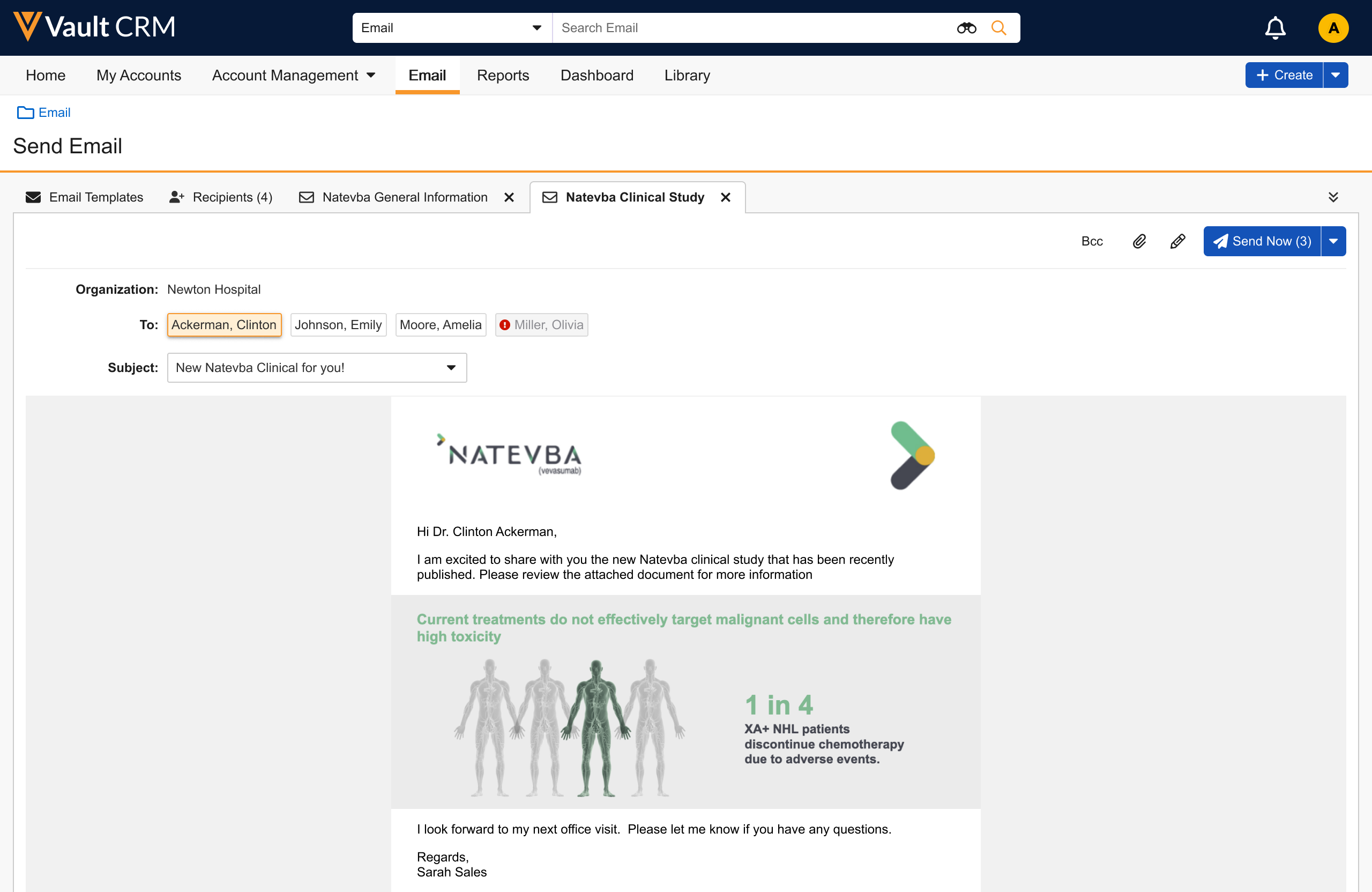The width and height of the screenshot is (1372, 892).
Task: Click the binoculars advanced search icon
Action: [x=966, y=28]
